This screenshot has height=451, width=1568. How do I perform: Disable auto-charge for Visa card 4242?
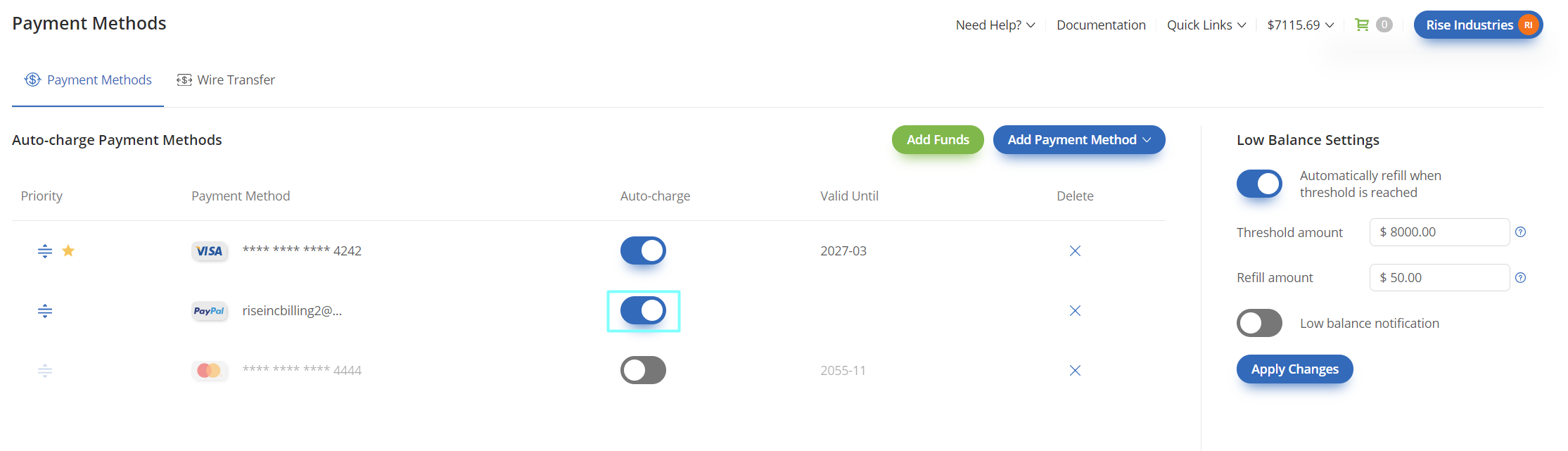643,250
